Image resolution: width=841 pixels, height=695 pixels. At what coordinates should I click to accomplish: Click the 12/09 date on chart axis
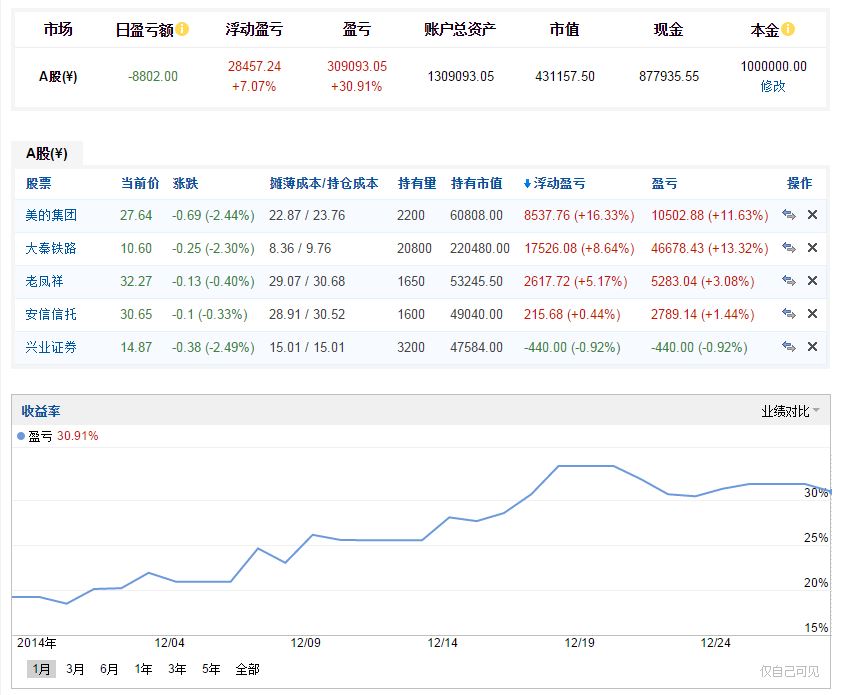tap(306, 642)
